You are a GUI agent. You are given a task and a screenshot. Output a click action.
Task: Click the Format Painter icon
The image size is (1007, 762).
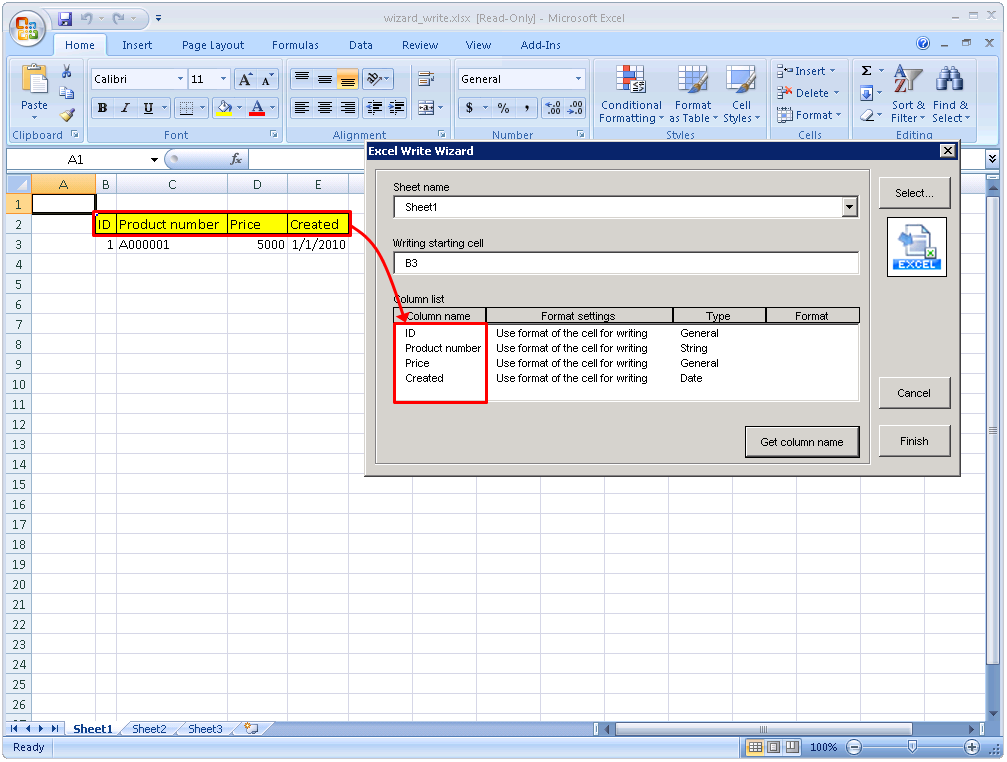coord(66,113)
